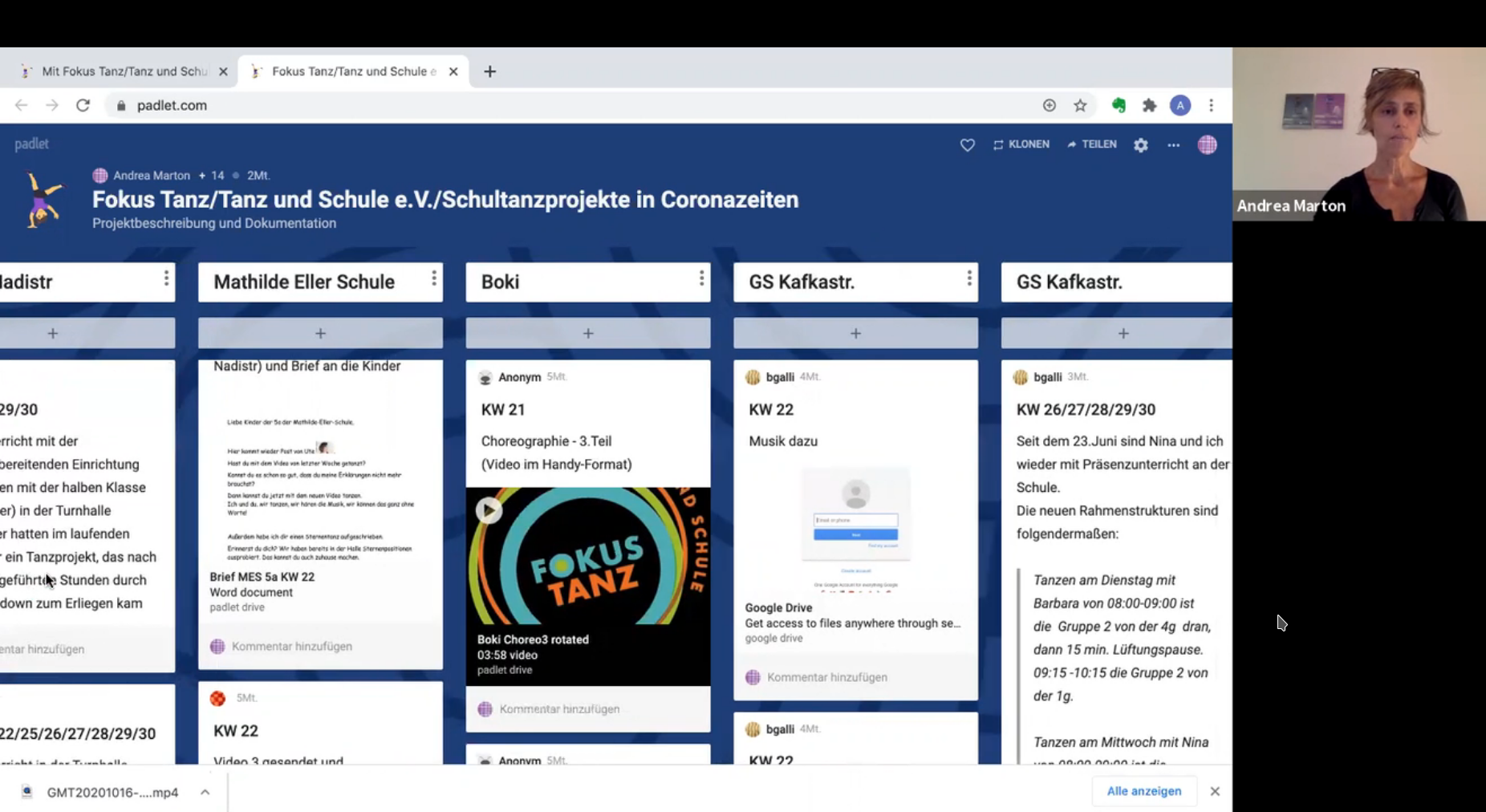The width and height of the screenshot is (1486, 812).
Task: Go back to previous page
Action: point(21,105)
